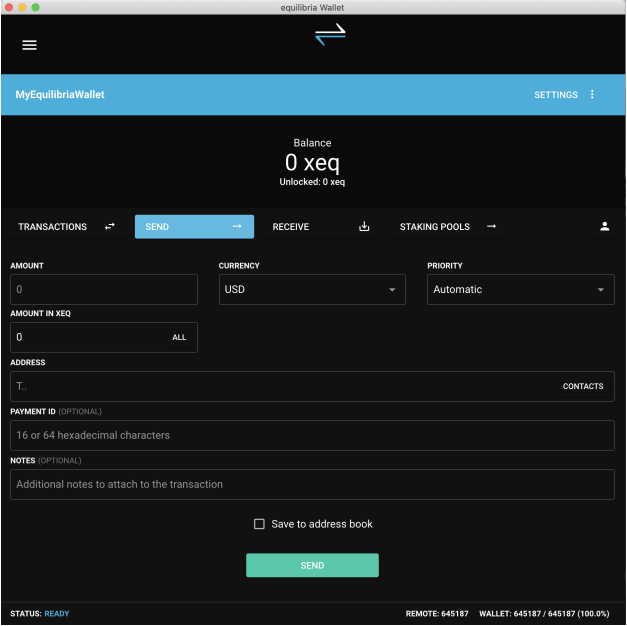Focus the Amount input field
This screenshot has width=627, height=626.
click(104, 290)
